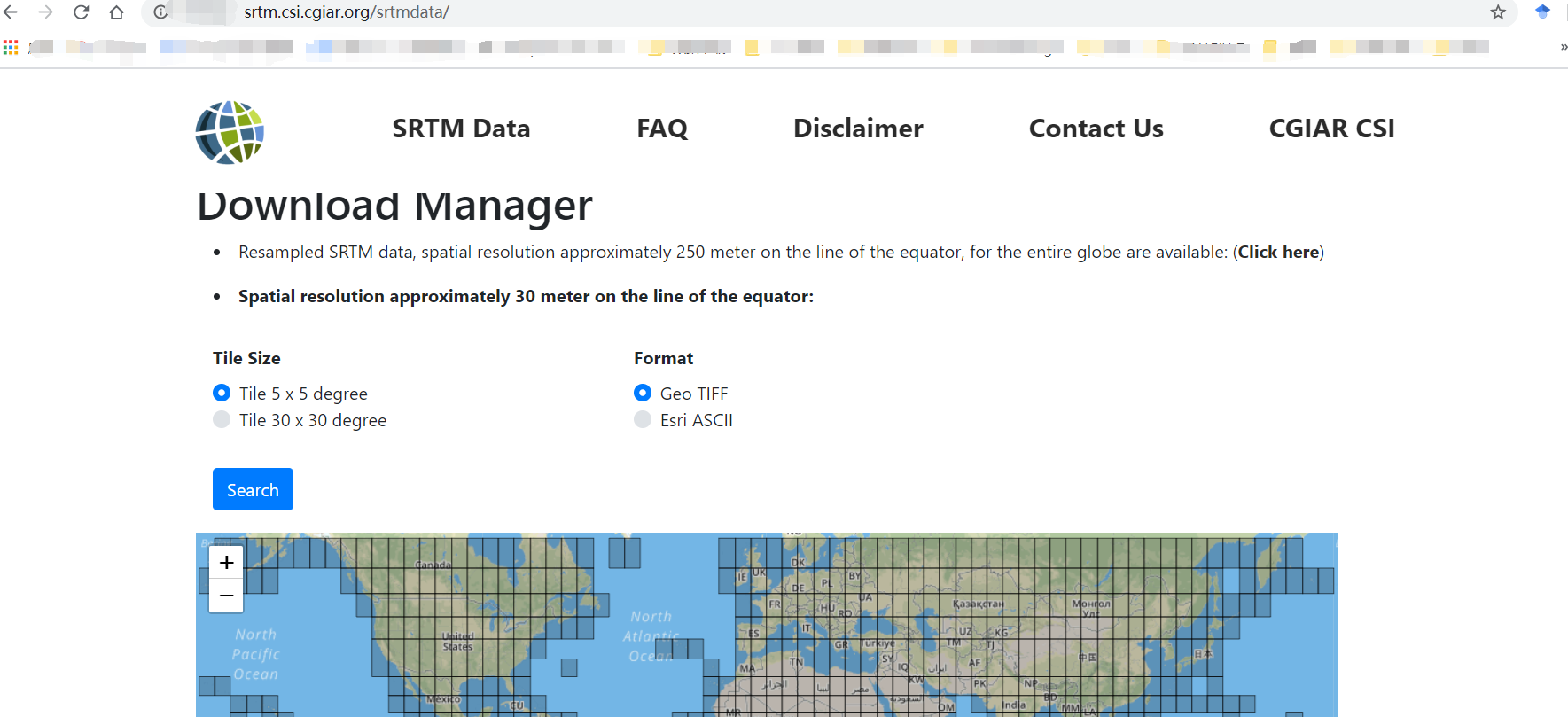Go to Contact Us
The height and width of the screenshot is (717, 1568).
click(x=1096, y=129)
